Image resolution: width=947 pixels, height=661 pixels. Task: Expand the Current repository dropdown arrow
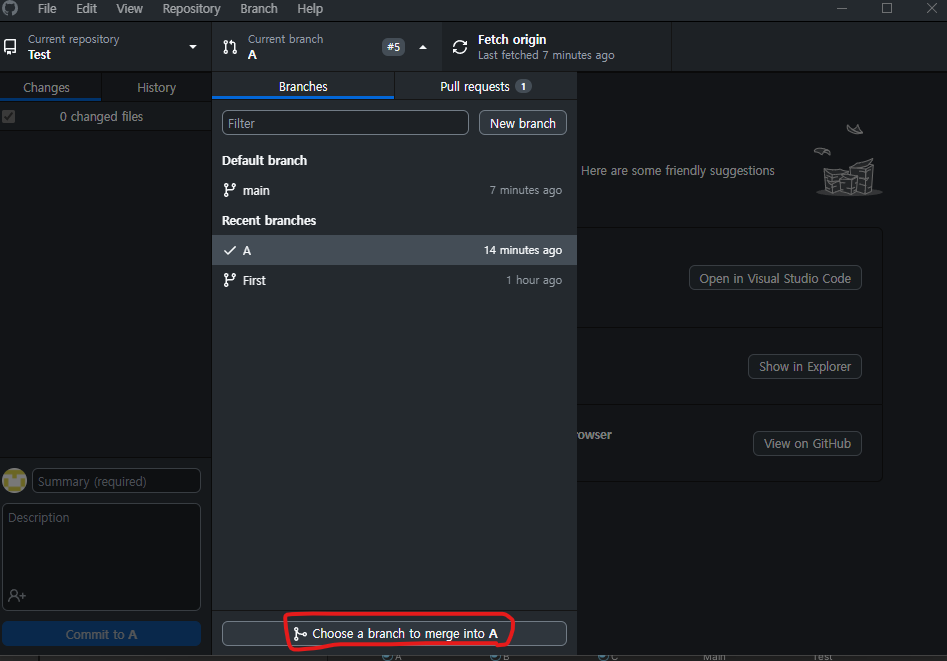(193, 47)
